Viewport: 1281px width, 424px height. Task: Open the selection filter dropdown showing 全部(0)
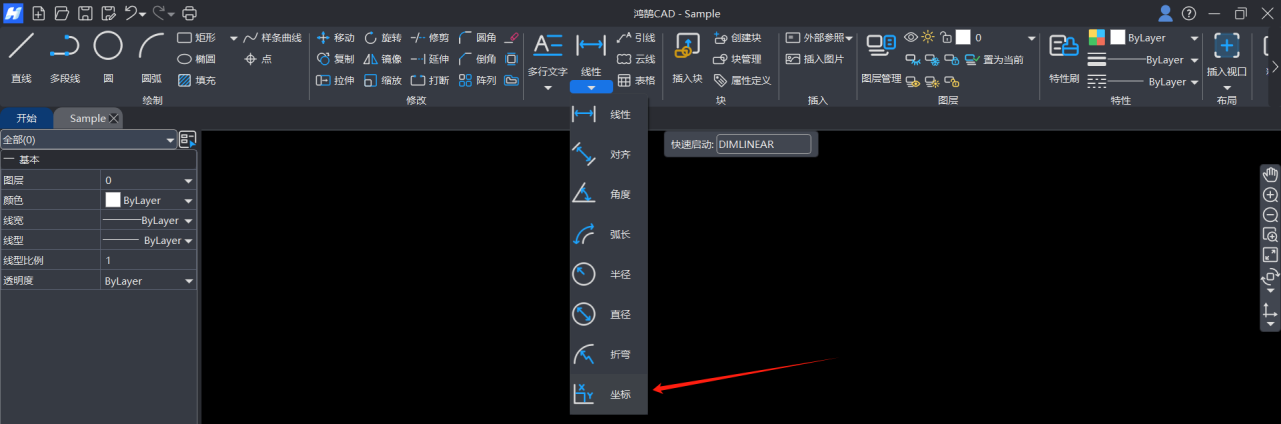tap(88, 140)
